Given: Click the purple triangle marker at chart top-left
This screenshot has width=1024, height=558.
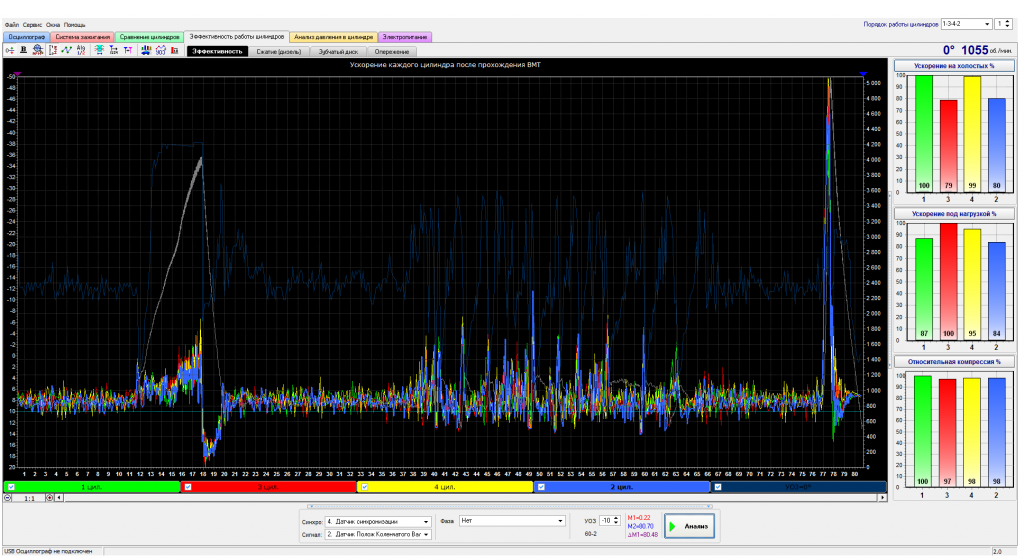Looking at the screenshot, I should [18, 74].
